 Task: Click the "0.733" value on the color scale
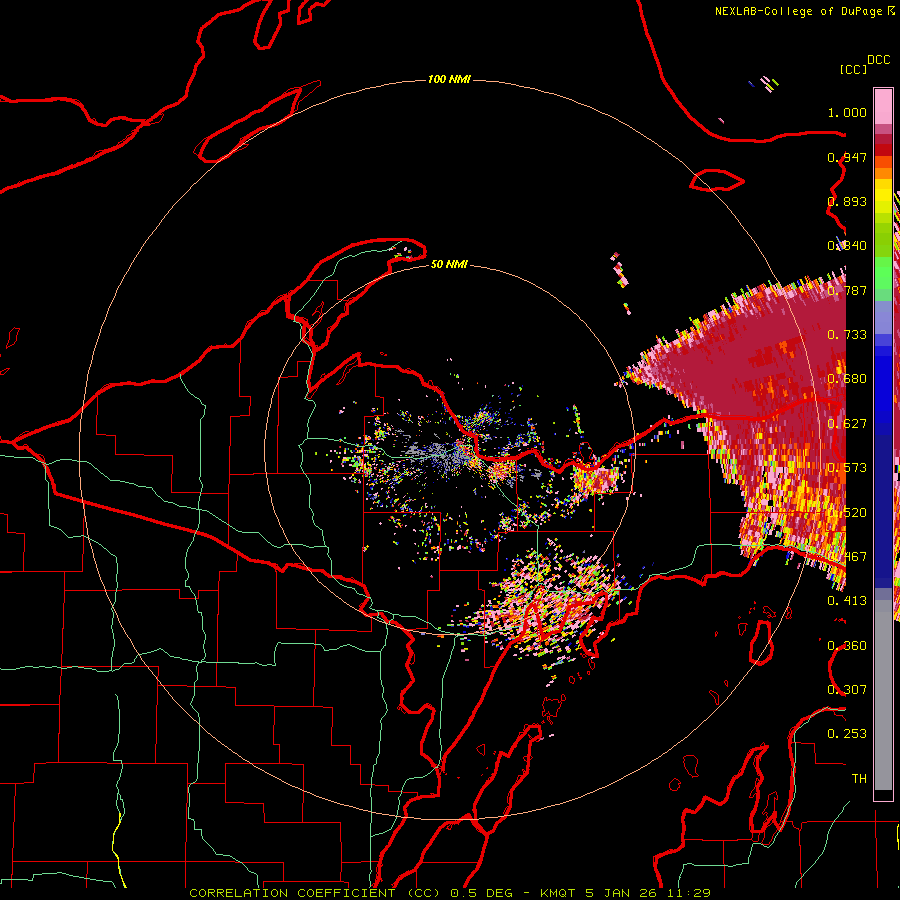847,334
